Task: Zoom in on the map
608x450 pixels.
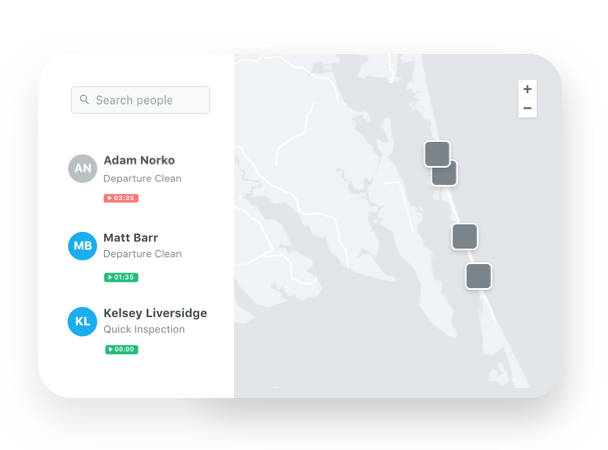Action: coord(527,89)
